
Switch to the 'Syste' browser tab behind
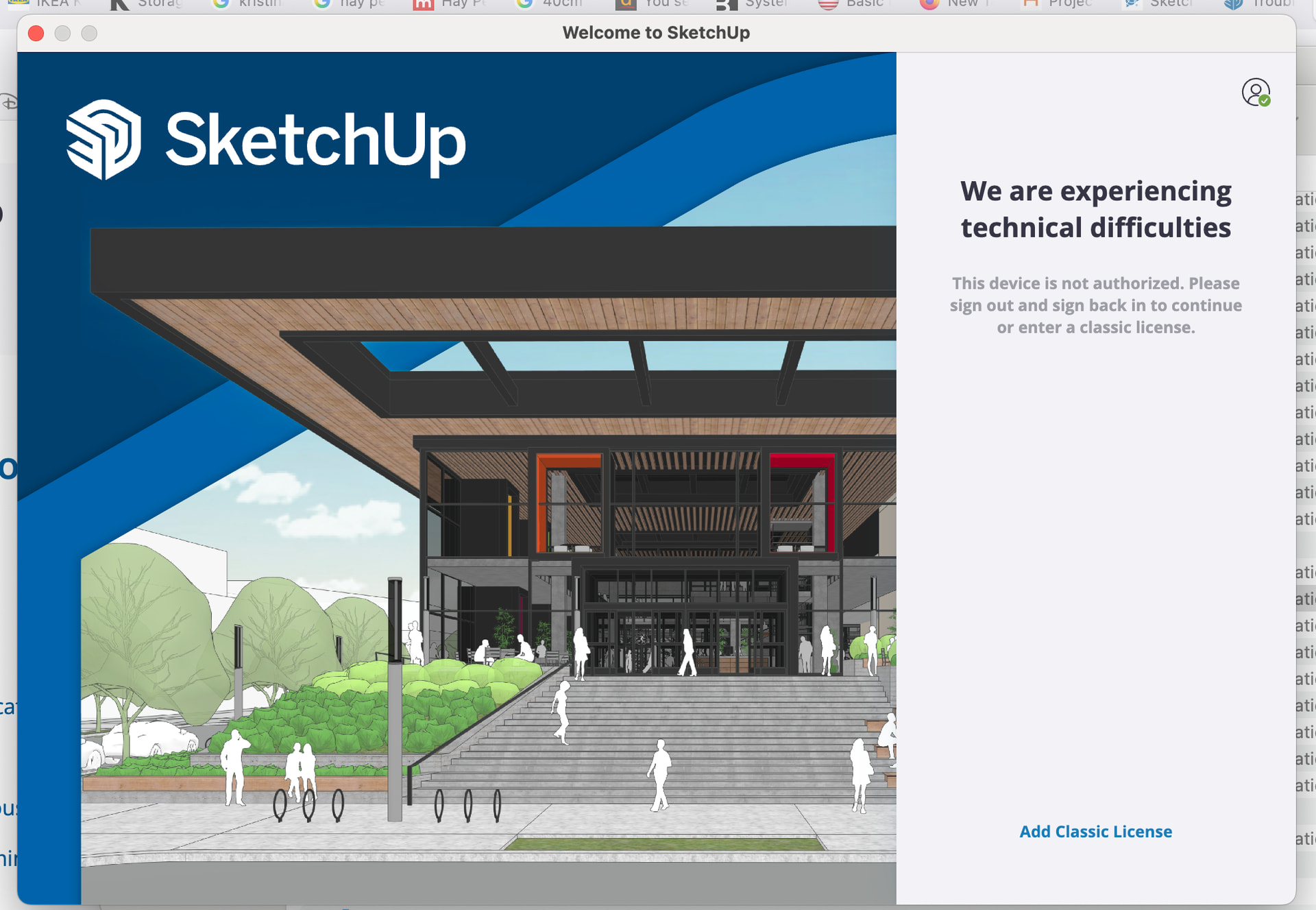point(753,4)
